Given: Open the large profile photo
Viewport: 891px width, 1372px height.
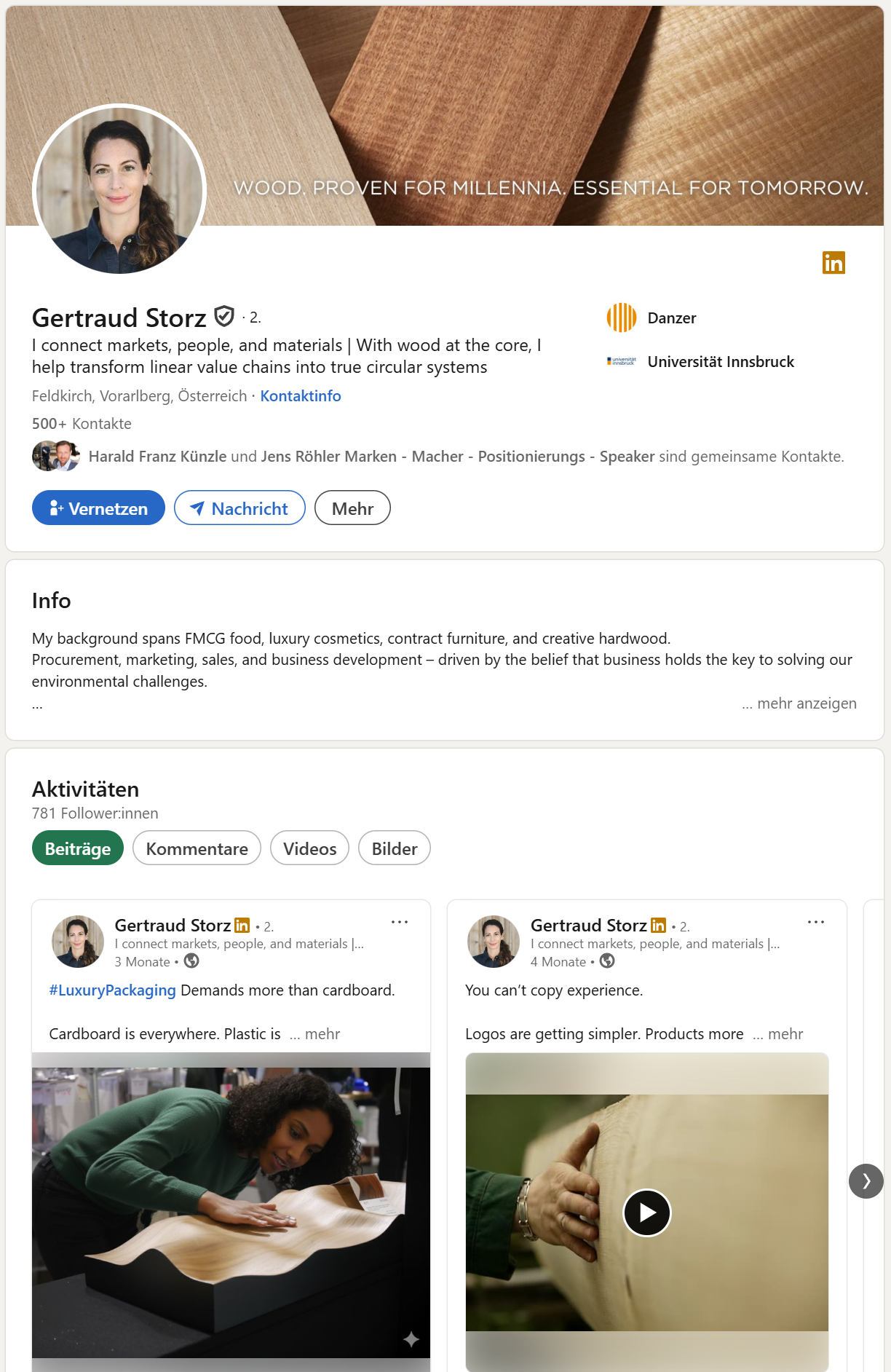Looking at the screenshot, I should [x=119, y=189].
